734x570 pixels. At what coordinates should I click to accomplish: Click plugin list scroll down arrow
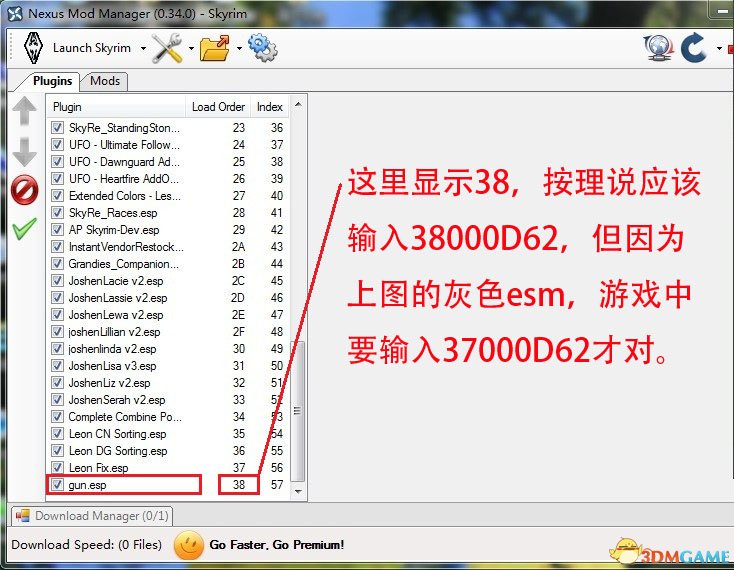point(298,491)
